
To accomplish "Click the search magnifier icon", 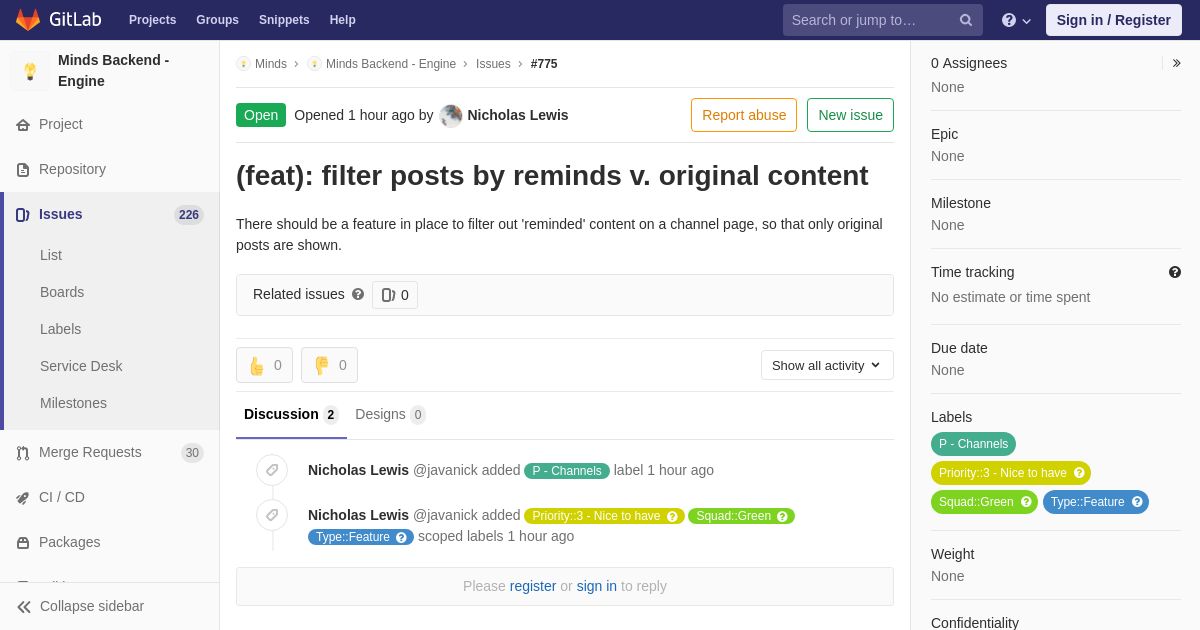I will [x=965, y=20].
